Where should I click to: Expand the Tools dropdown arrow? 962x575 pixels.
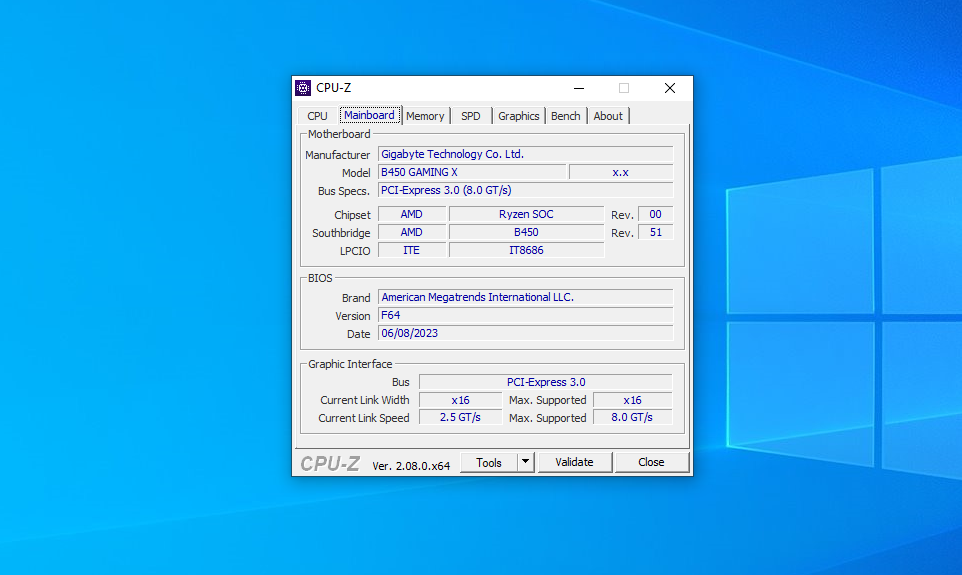(526, 462)
